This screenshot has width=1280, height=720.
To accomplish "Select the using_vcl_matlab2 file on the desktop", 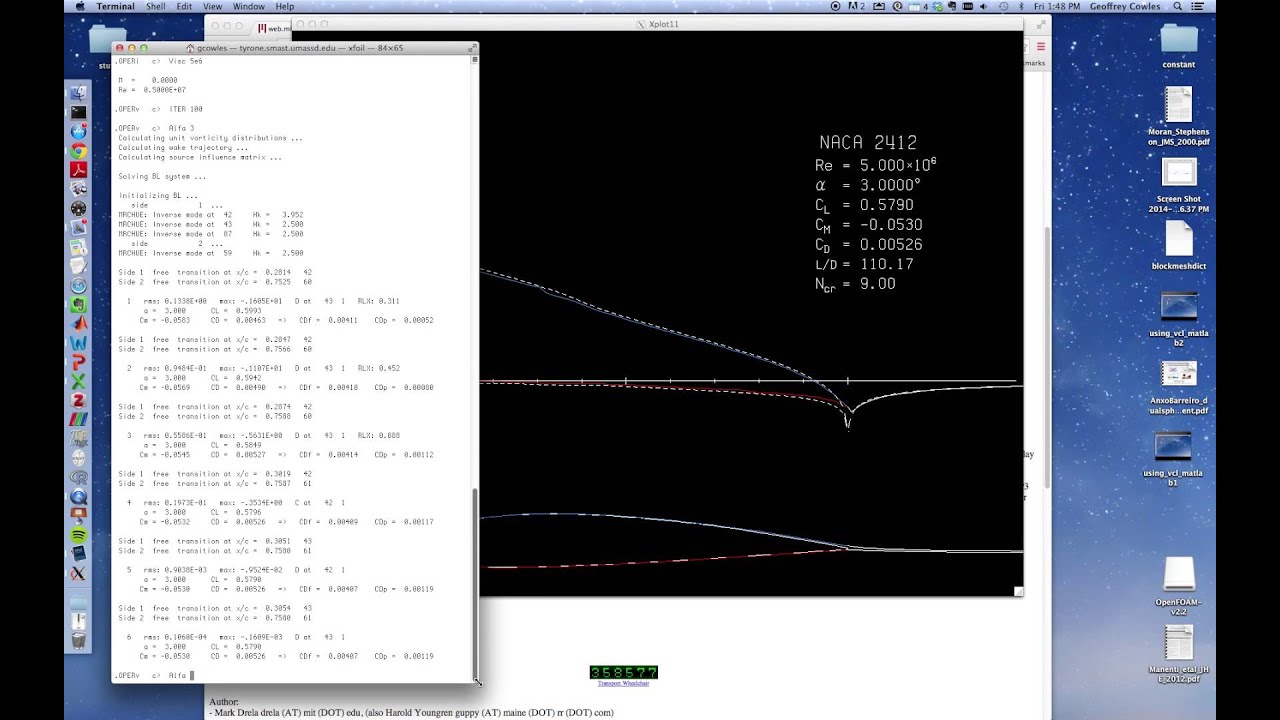I will click(1179, 318).
